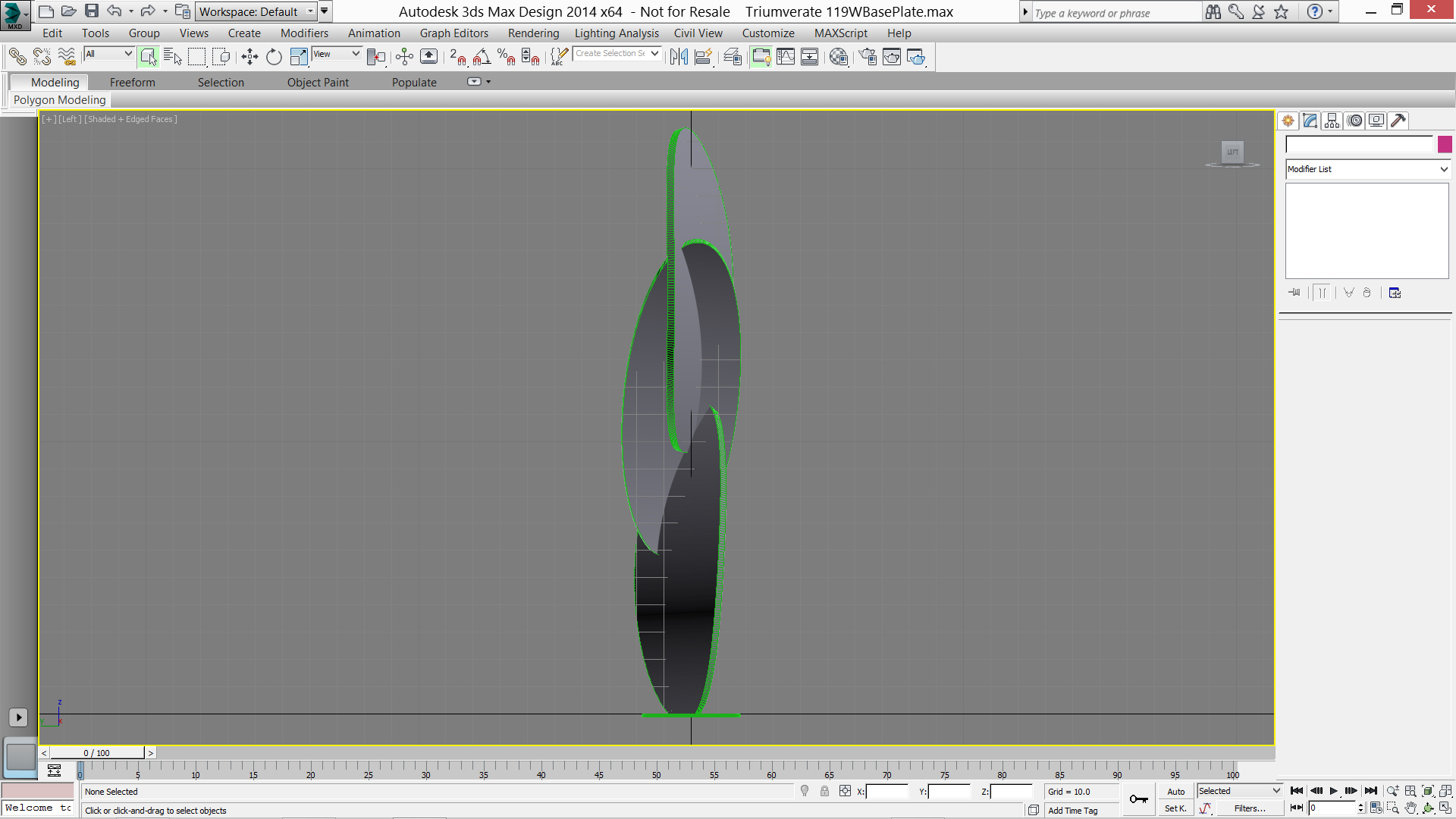This screenshot has width=1456, height=819.
Task: Toggle Percent Snap
Action: pyautogui.click(x=506, y=57)
